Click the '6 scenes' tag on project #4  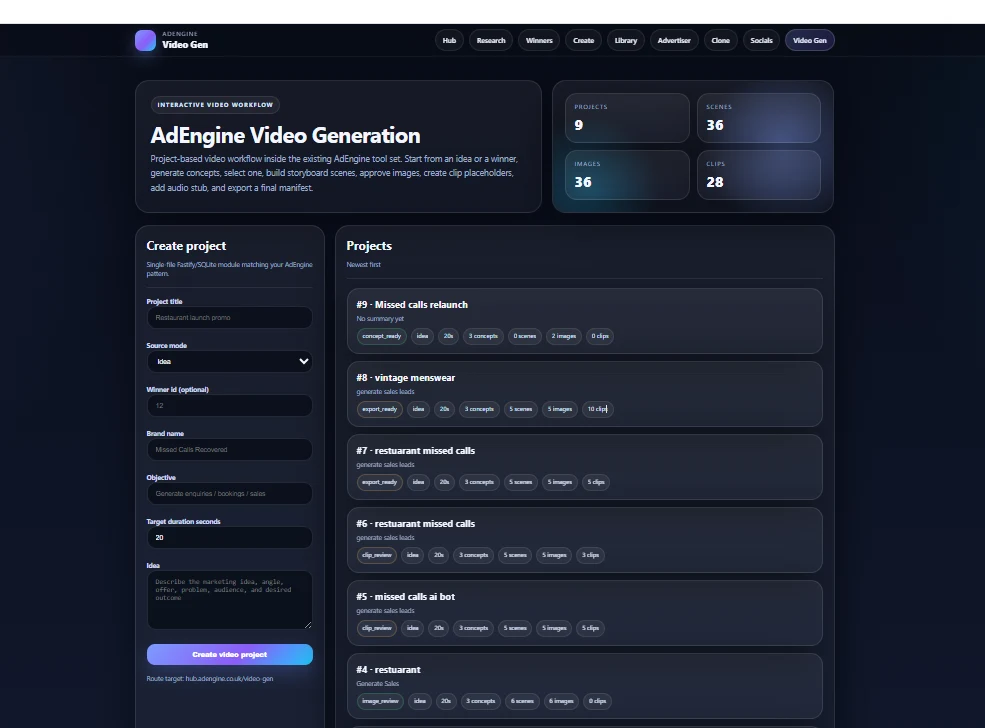521,701
